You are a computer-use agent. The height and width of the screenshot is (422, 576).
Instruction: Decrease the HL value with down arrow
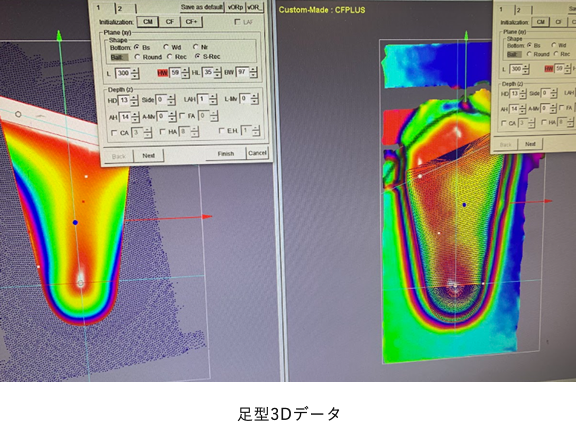[x=217, y=75]
